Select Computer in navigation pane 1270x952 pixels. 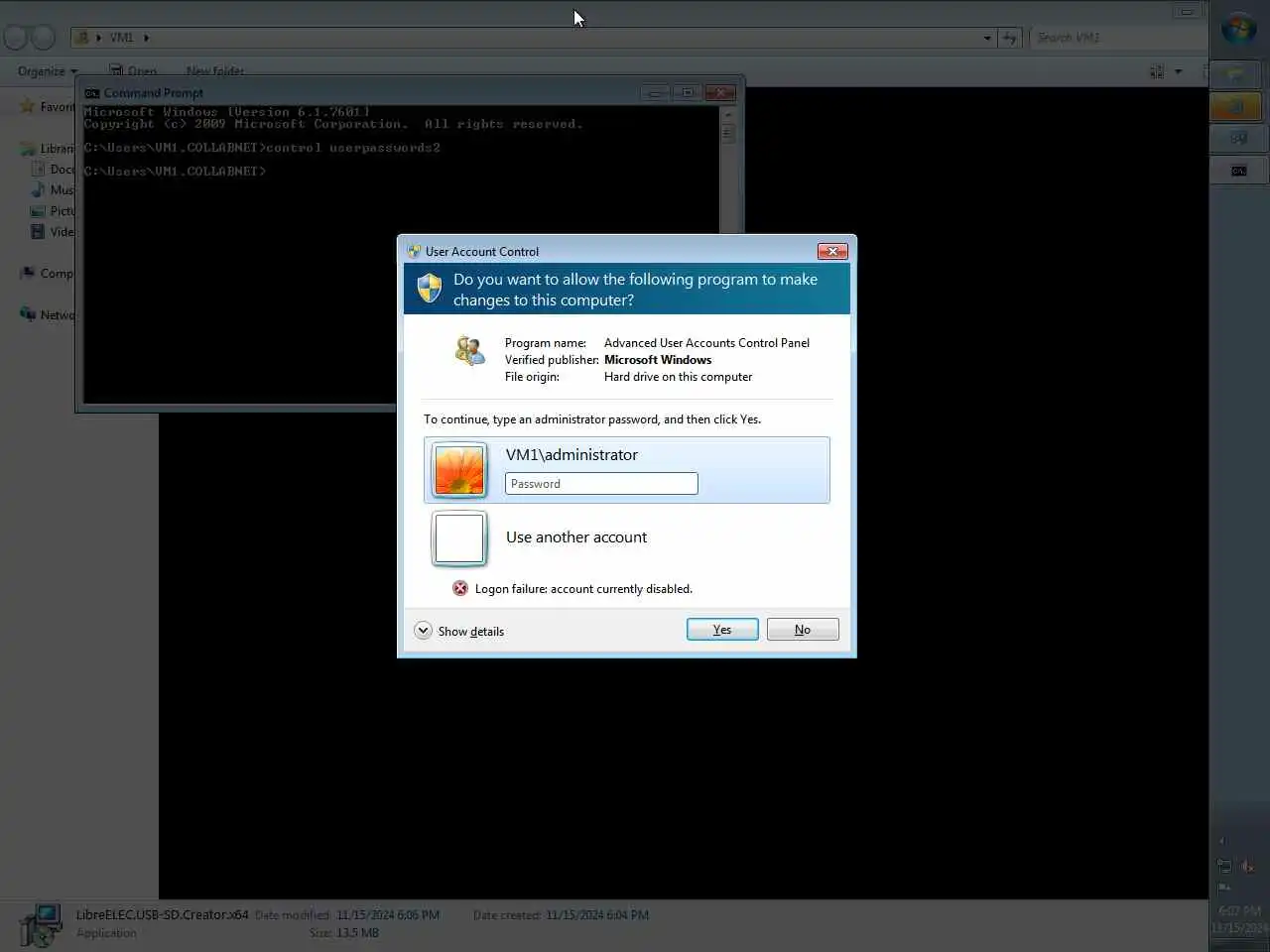47,274
